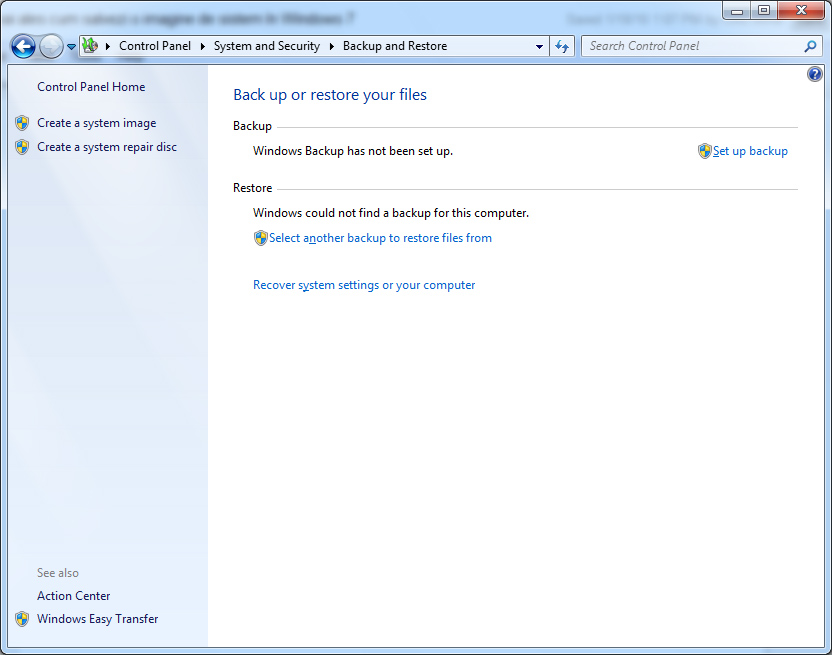Screen dimensions: 832x655
Task: Open Action Center from See also
Action: pyautogui.click(x=74, y=596)
